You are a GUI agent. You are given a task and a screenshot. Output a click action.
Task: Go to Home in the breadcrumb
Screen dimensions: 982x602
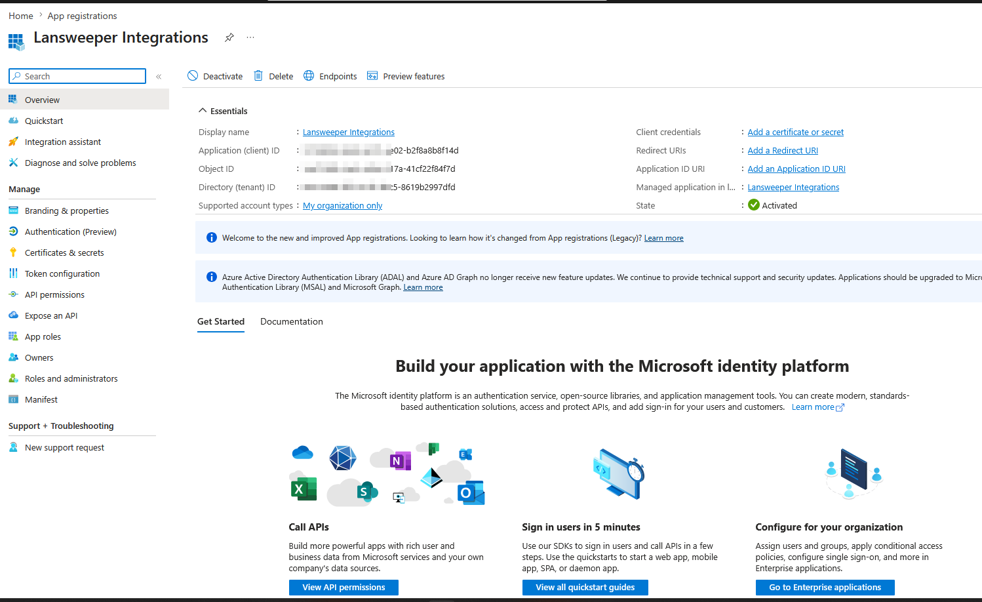click(21, 16)
